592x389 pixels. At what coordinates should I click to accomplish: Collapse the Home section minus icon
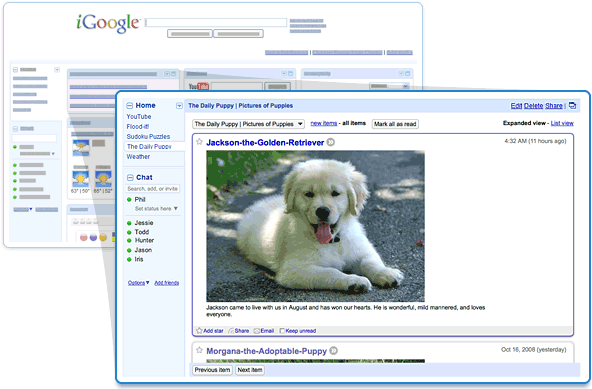tap(130, 106)
